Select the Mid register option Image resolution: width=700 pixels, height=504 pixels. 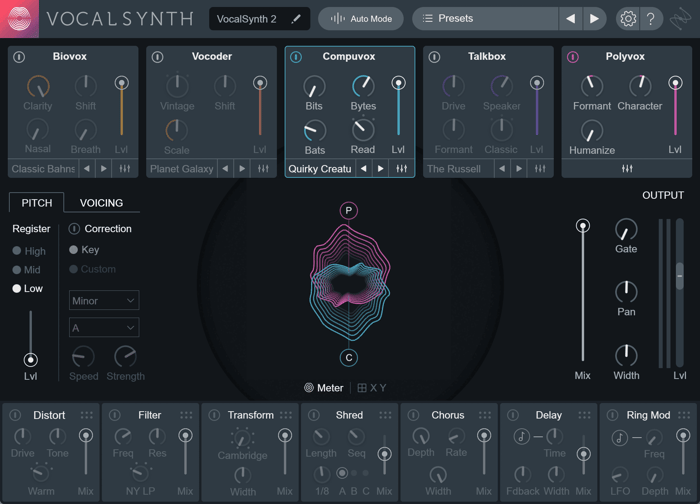(x=26, y=270)
